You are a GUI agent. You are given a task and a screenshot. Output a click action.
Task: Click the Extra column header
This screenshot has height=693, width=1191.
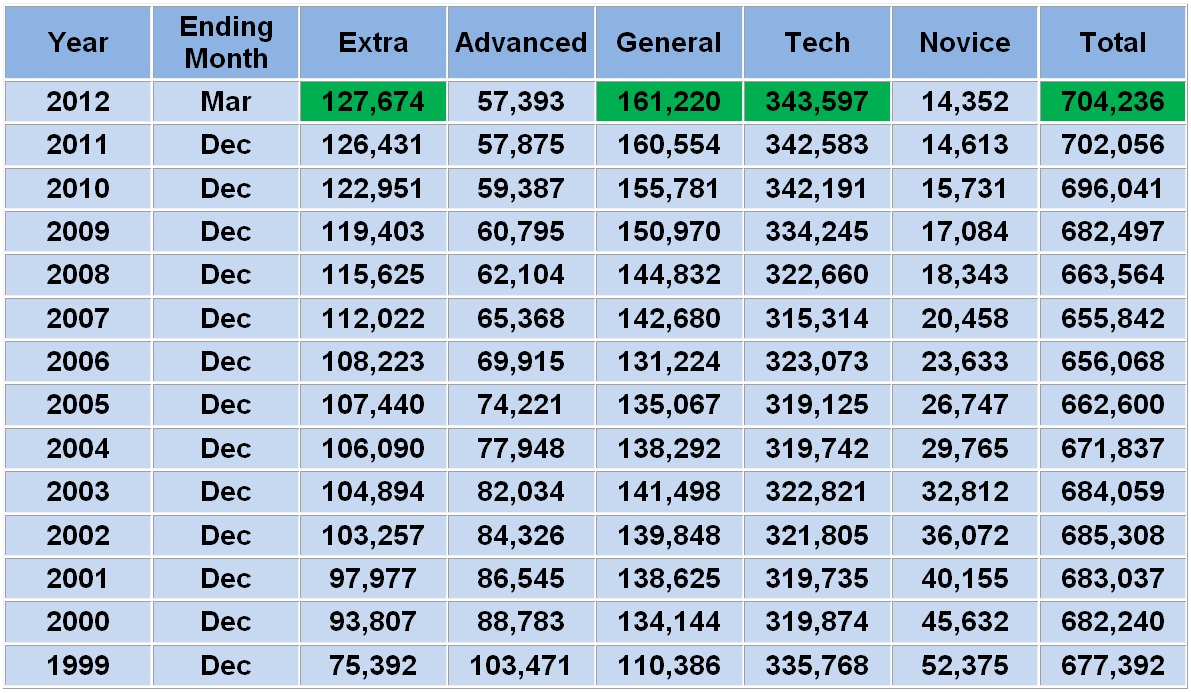tap(373, 43)
